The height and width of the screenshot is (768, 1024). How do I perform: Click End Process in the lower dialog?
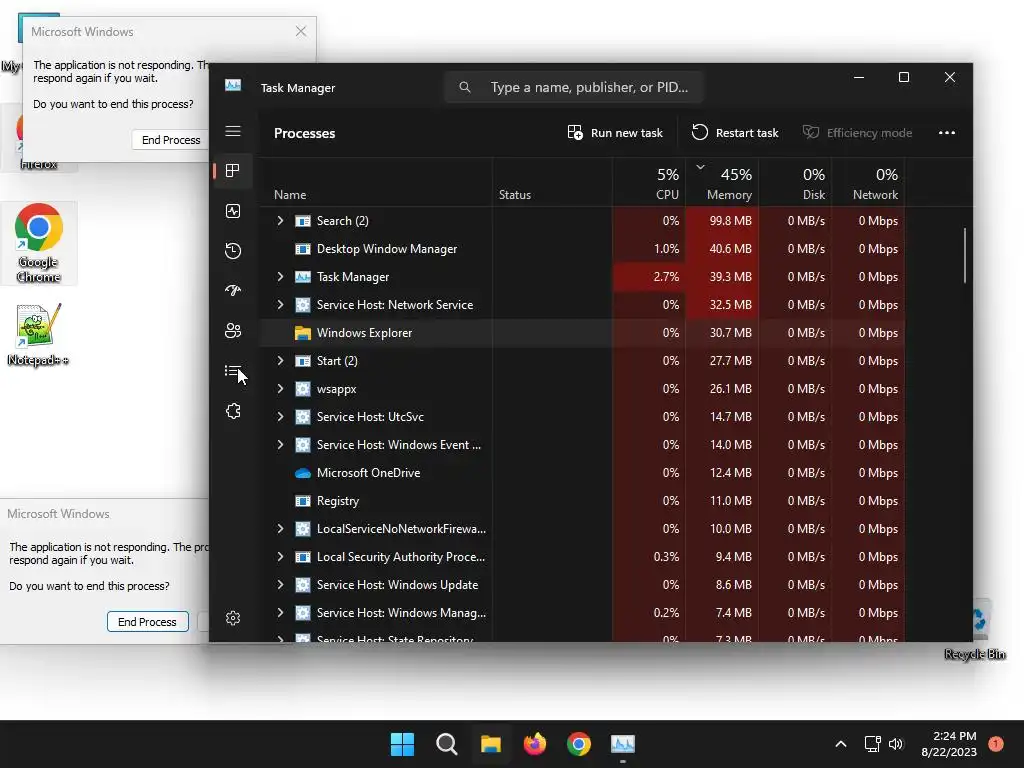(x=148, y=622)
